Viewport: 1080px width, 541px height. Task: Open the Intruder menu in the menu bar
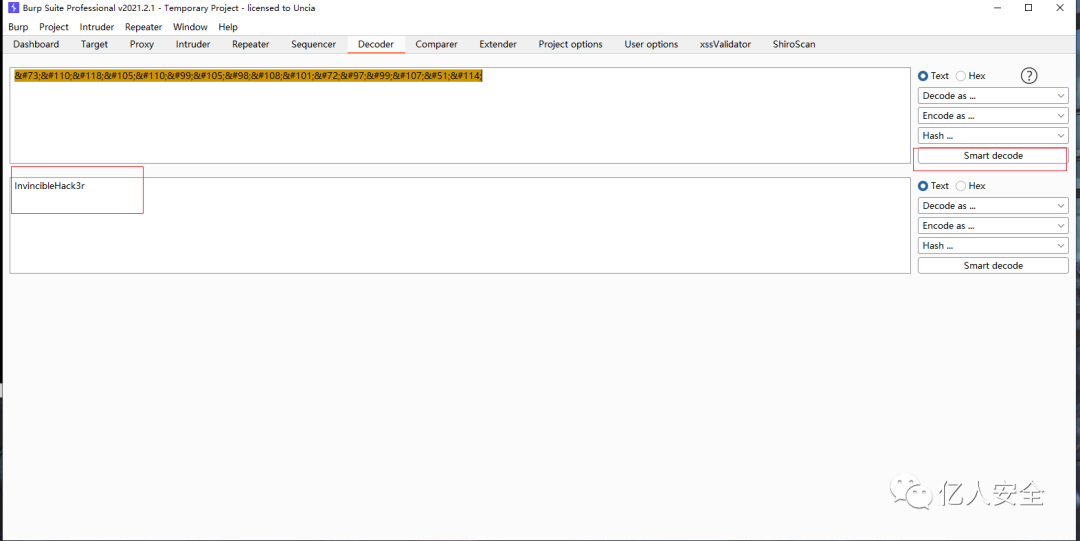pyautogui.click(x=96, y=27)
